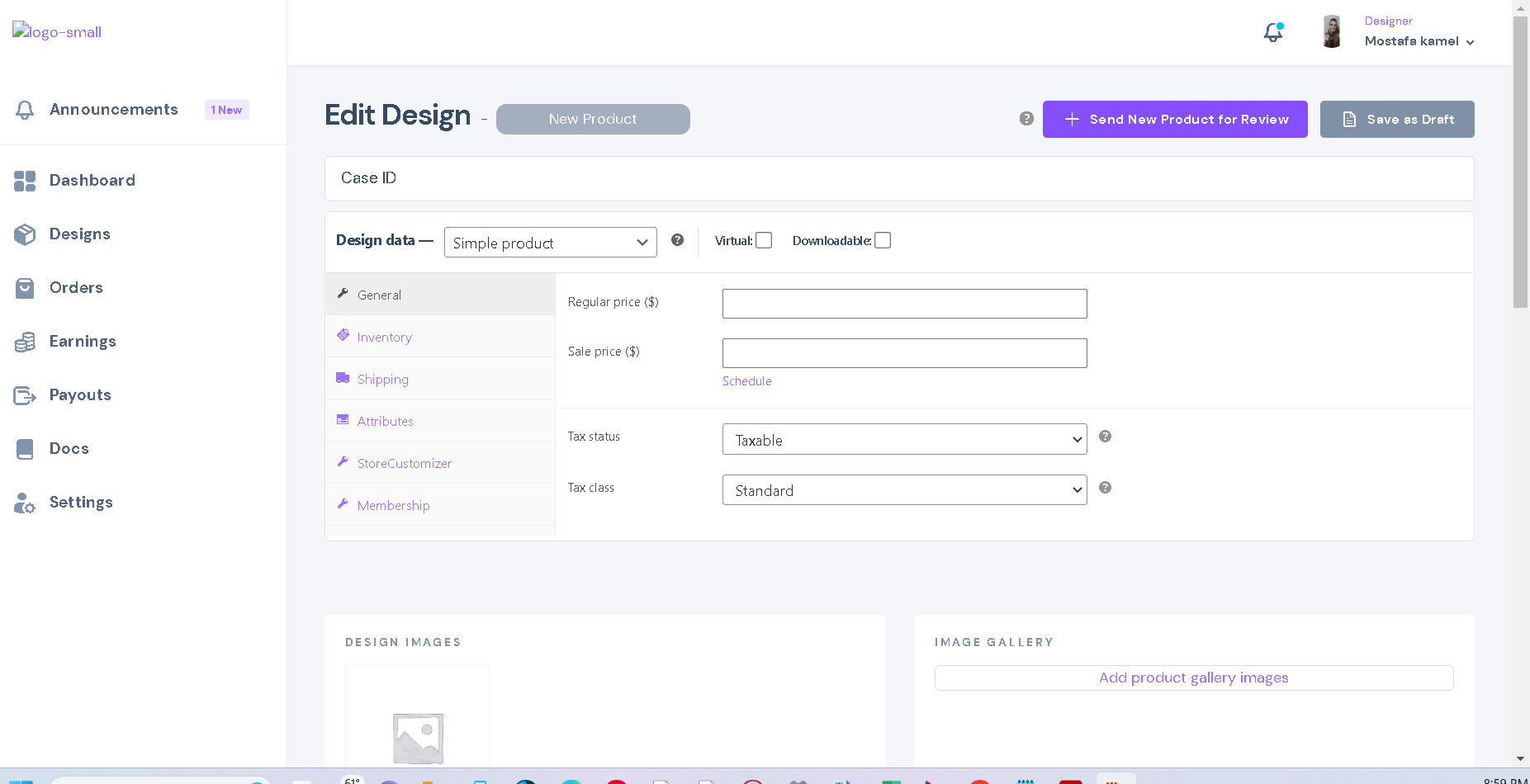Screen dimensions: 1530x784
Task: Select the General tab
Action: tap(440, 295)
